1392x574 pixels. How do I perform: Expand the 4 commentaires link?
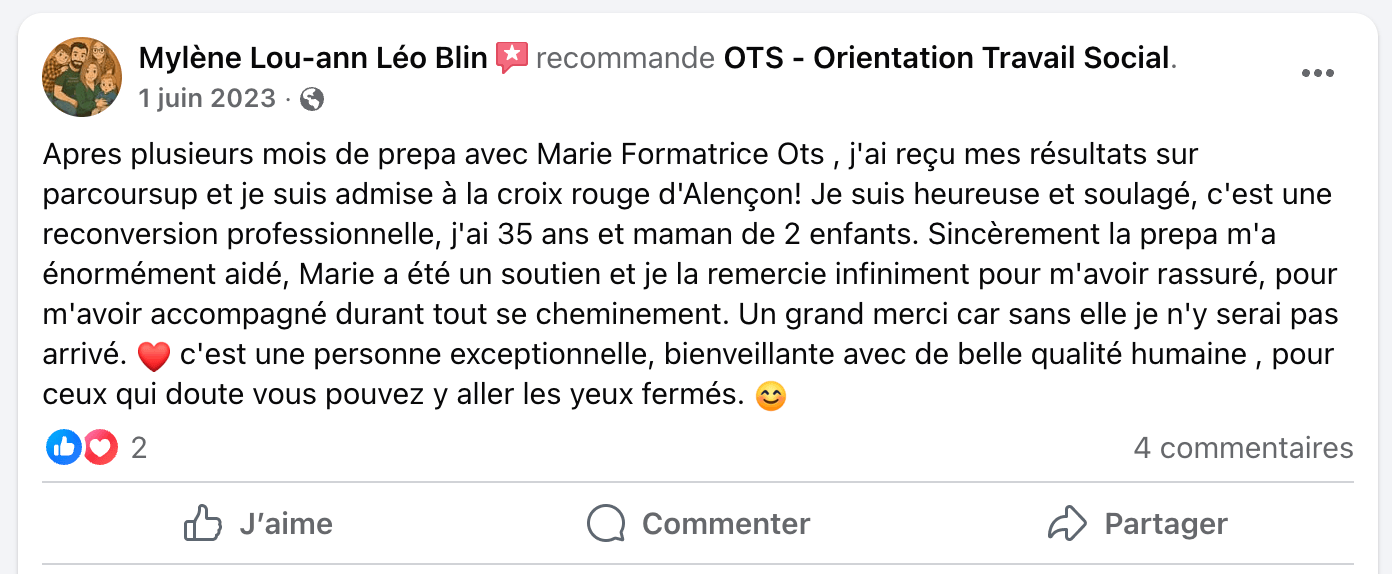pyautogui.click(x=1243, y=447)
